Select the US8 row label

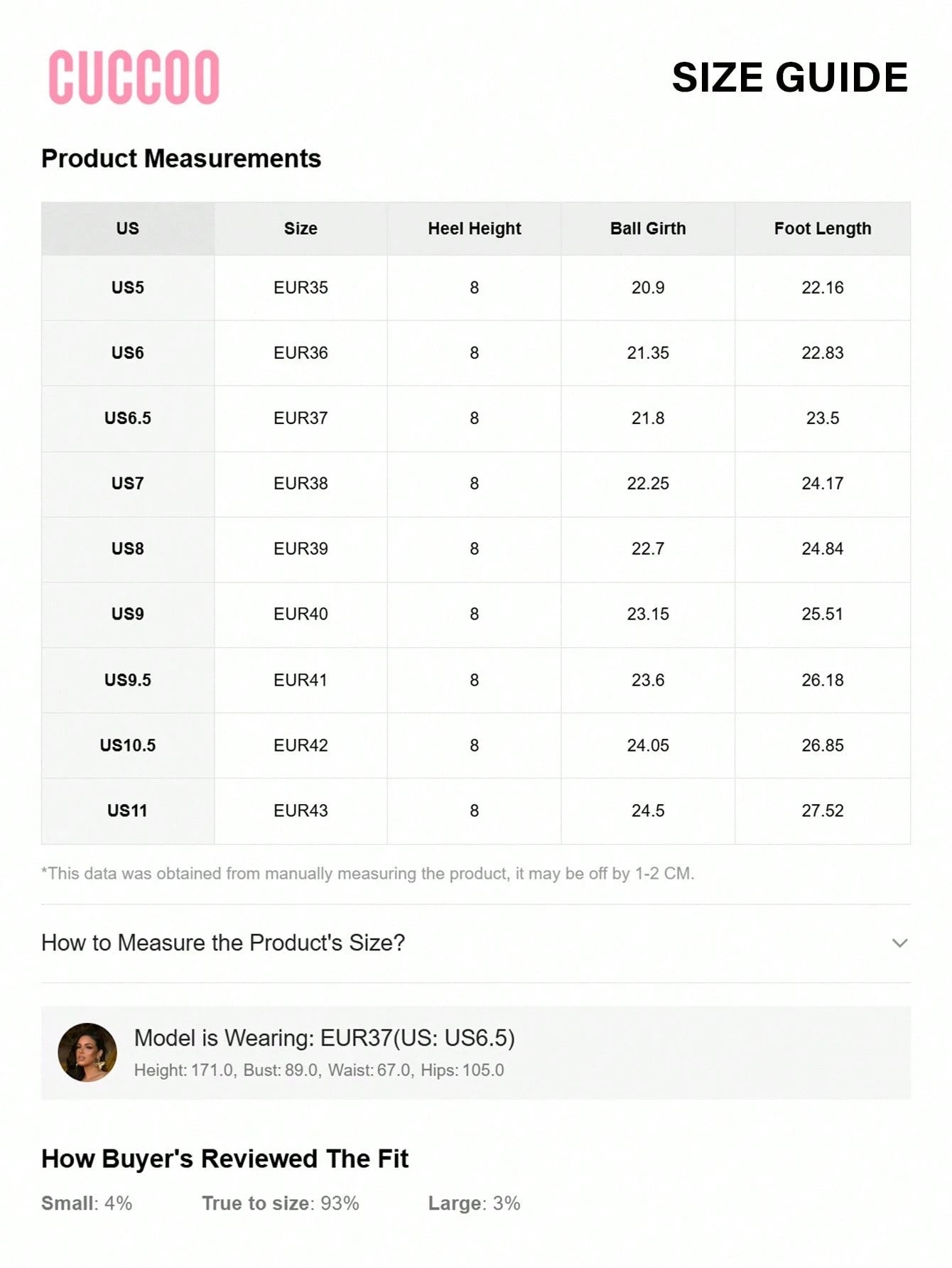(128, 549)
